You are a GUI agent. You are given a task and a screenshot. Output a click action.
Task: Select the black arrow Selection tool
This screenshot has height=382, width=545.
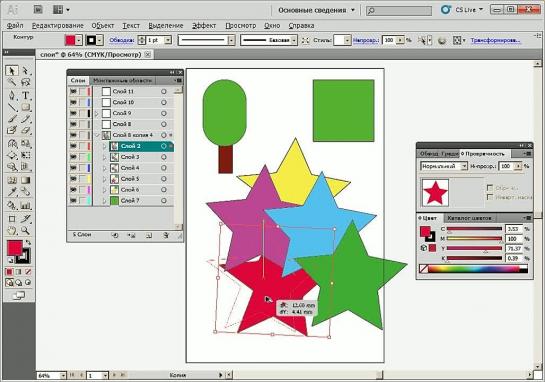[11, 71]
